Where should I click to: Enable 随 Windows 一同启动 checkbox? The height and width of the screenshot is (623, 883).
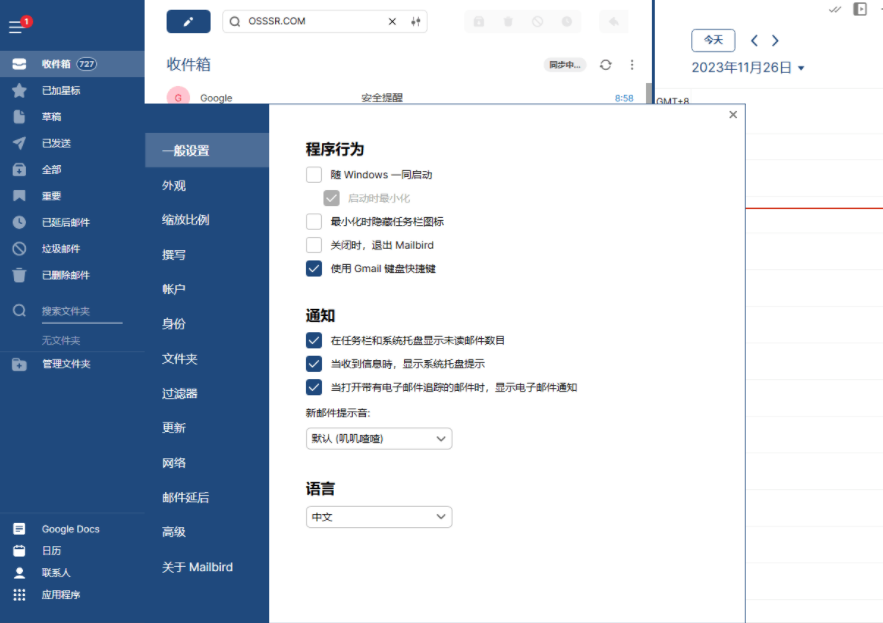tap(314, 175)
